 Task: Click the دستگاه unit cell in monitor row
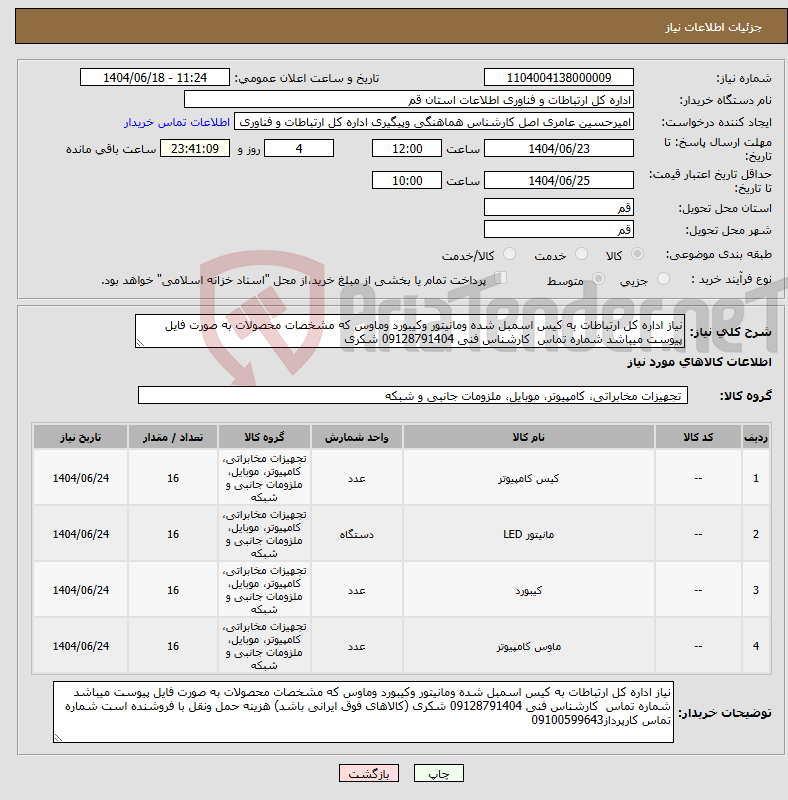[357, 534]
